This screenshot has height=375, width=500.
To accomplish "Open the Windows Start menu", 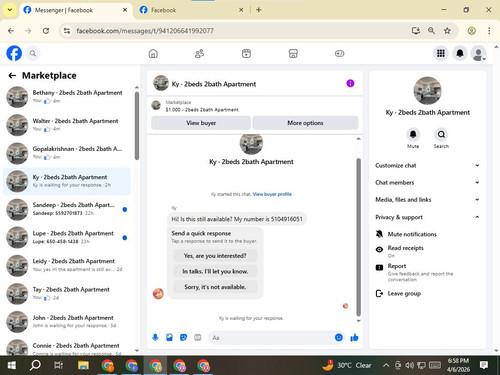I will [12, 365].
